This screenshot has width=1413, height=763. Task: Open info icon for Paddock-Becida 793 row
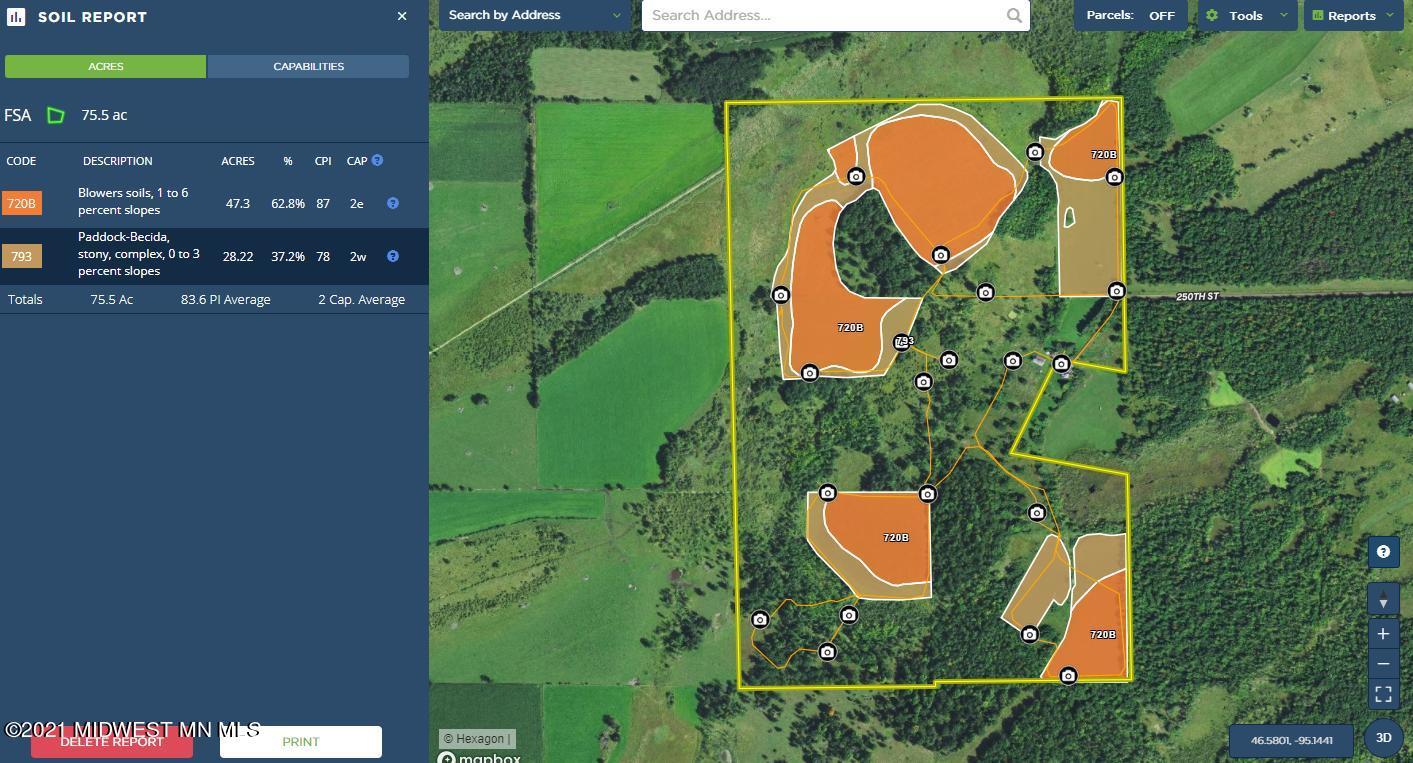[x=393, y=256]
